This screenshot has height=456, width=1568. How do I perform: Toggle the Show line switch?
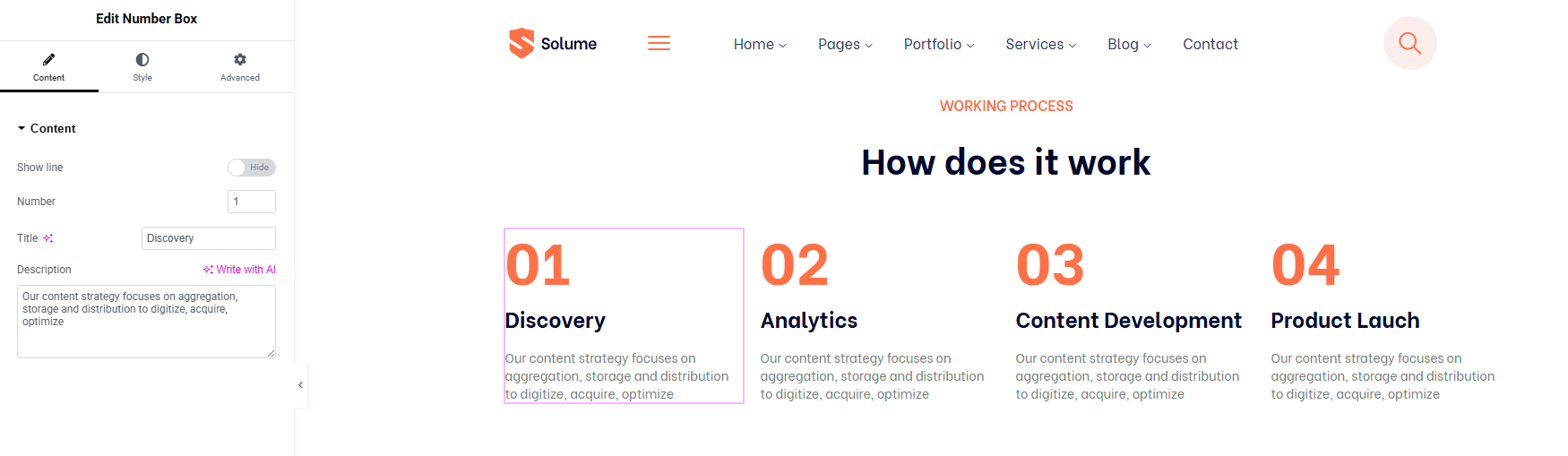click(x=252, y=168)
